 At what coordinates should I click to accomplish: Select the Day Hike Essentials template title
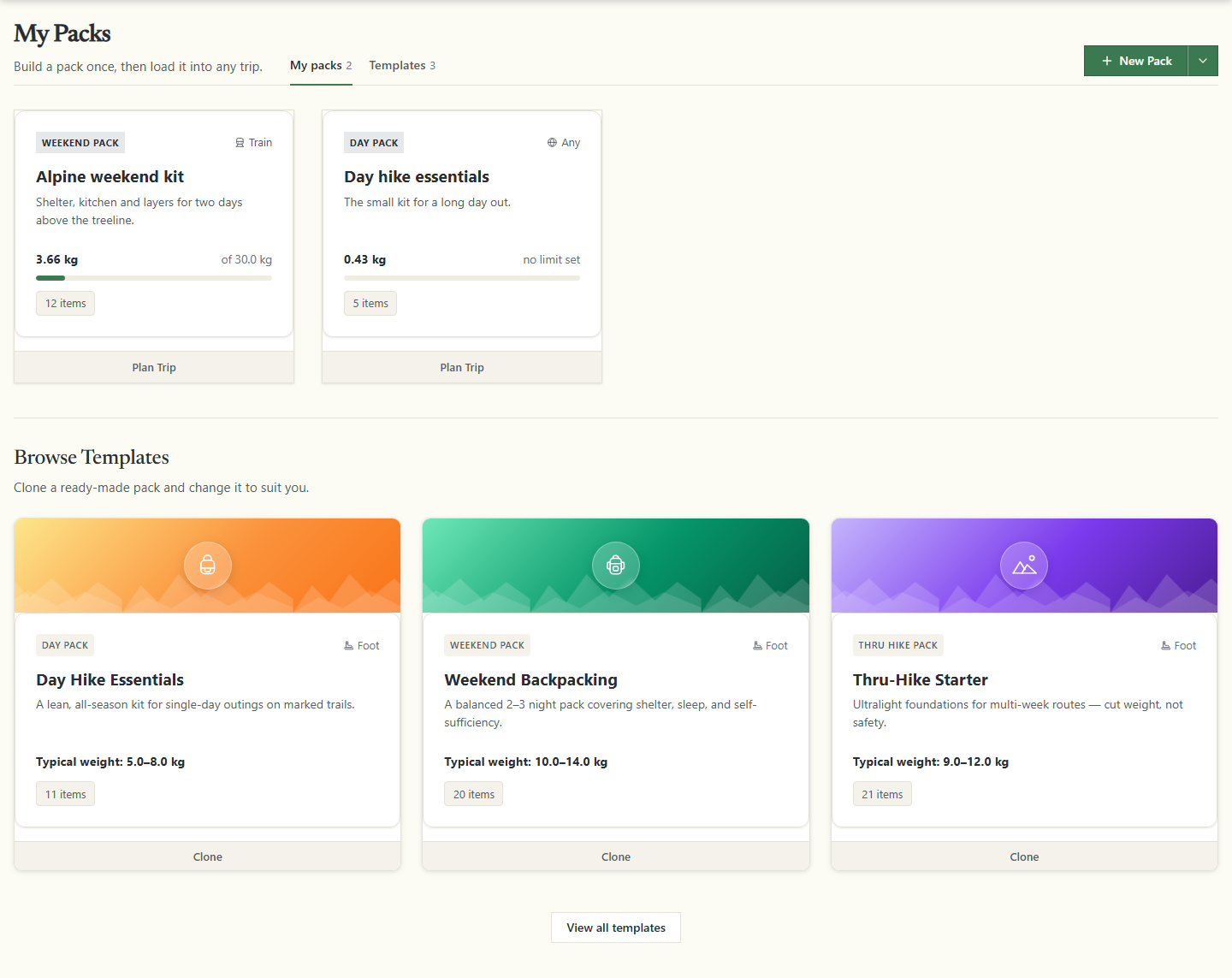tap(110, 680)
